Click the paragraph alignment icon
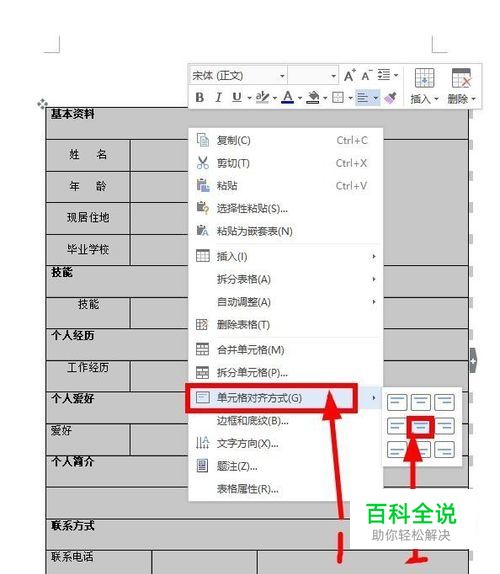Image resolution: width=500 pixels, height=574 pixels. point(363,98)
